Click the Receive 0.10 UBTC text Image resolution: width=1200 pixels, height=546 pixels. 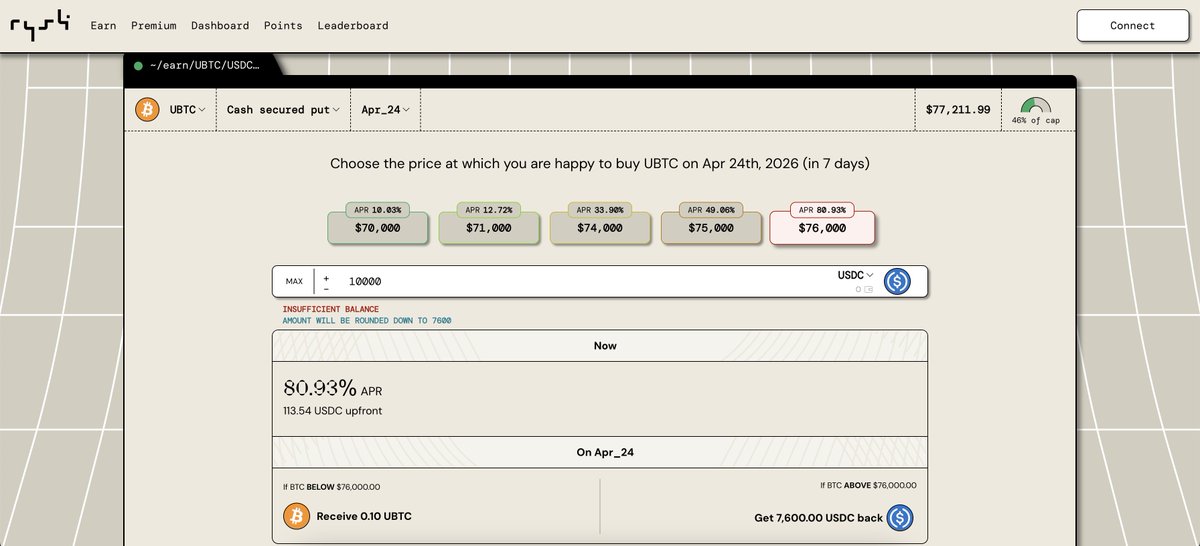[x=364, y=517]
